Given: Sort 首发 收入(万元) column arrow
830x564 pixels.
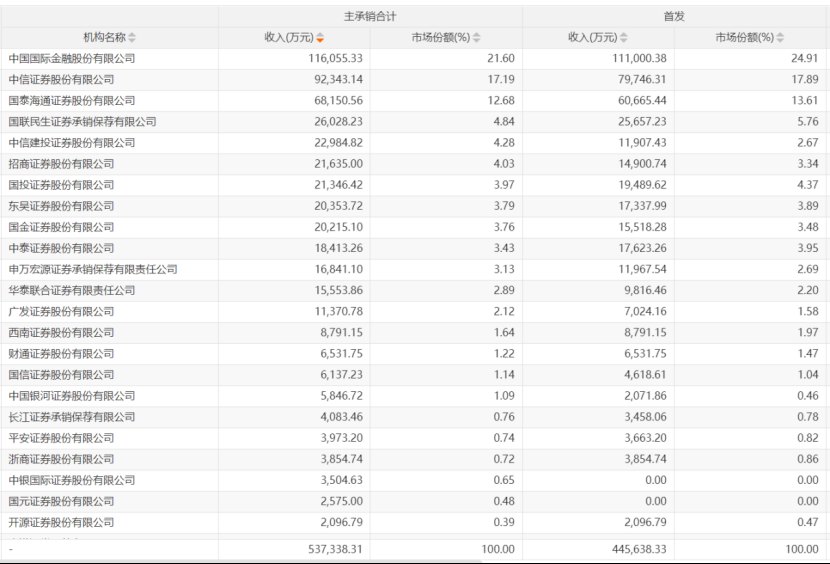Looking at the screenshot, I should point(624,38).
